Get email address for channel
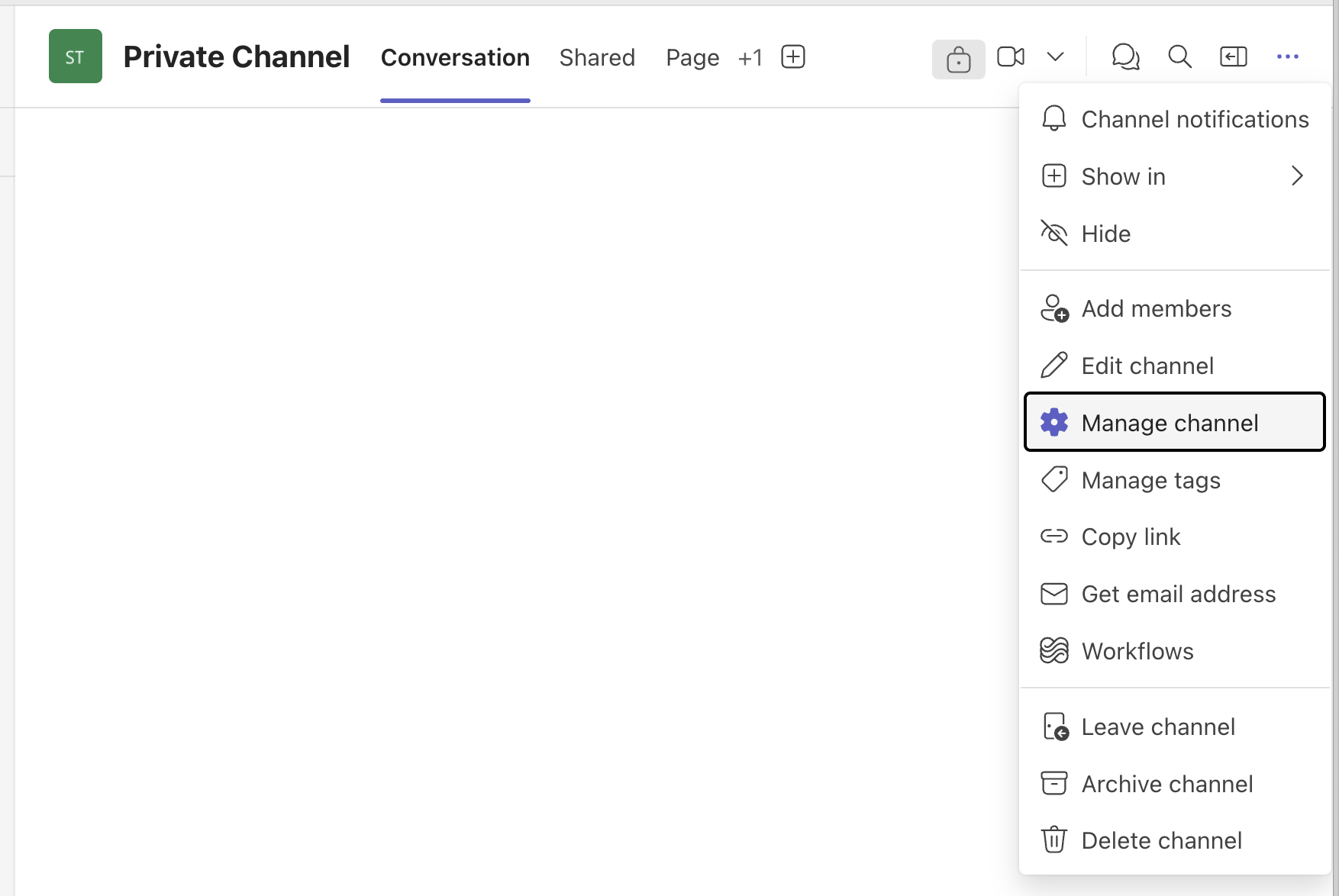Screen dimensions: 1339x896 [1175, 594]
